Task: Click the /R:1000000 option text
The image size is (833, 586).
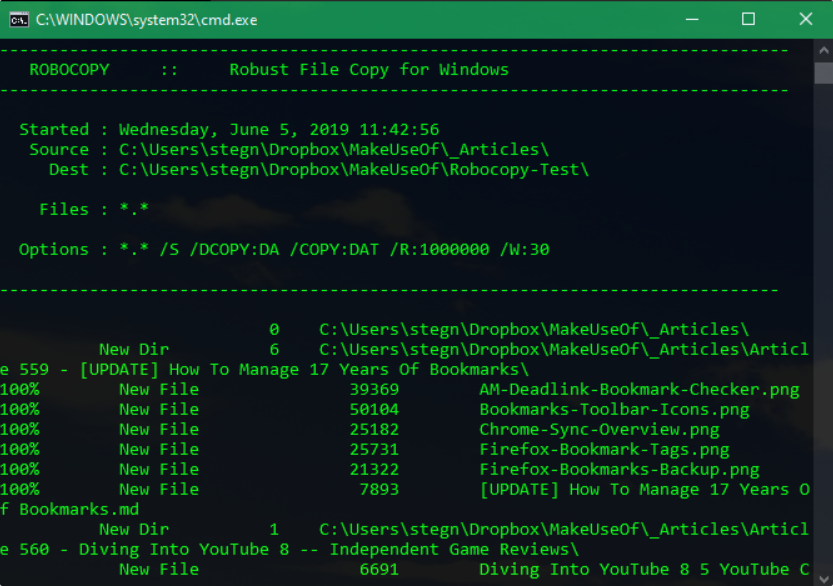Action: point(439,249)
